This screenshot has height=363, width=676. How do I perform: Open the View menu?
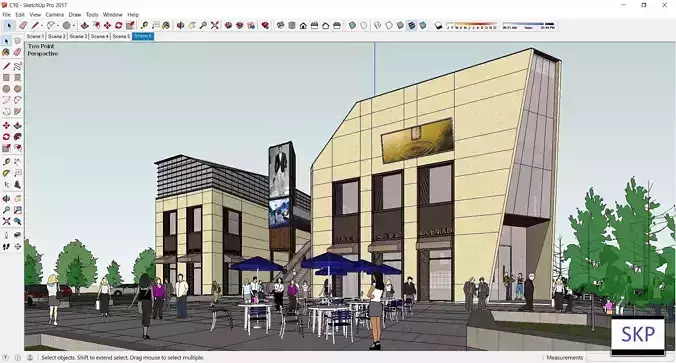click(35, 15)
